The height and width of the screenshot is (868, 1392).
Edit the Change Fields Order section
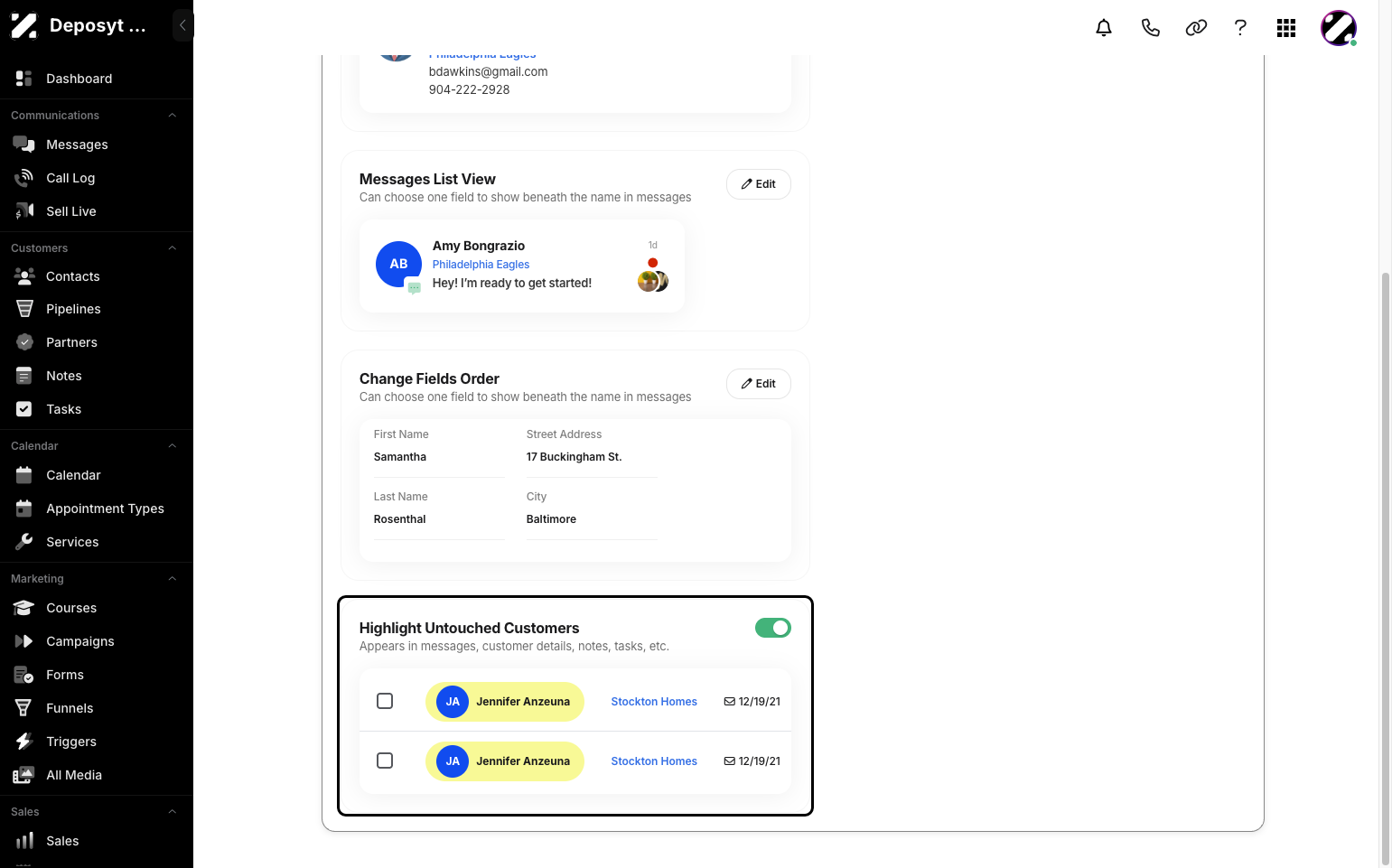tap(759, 384)
